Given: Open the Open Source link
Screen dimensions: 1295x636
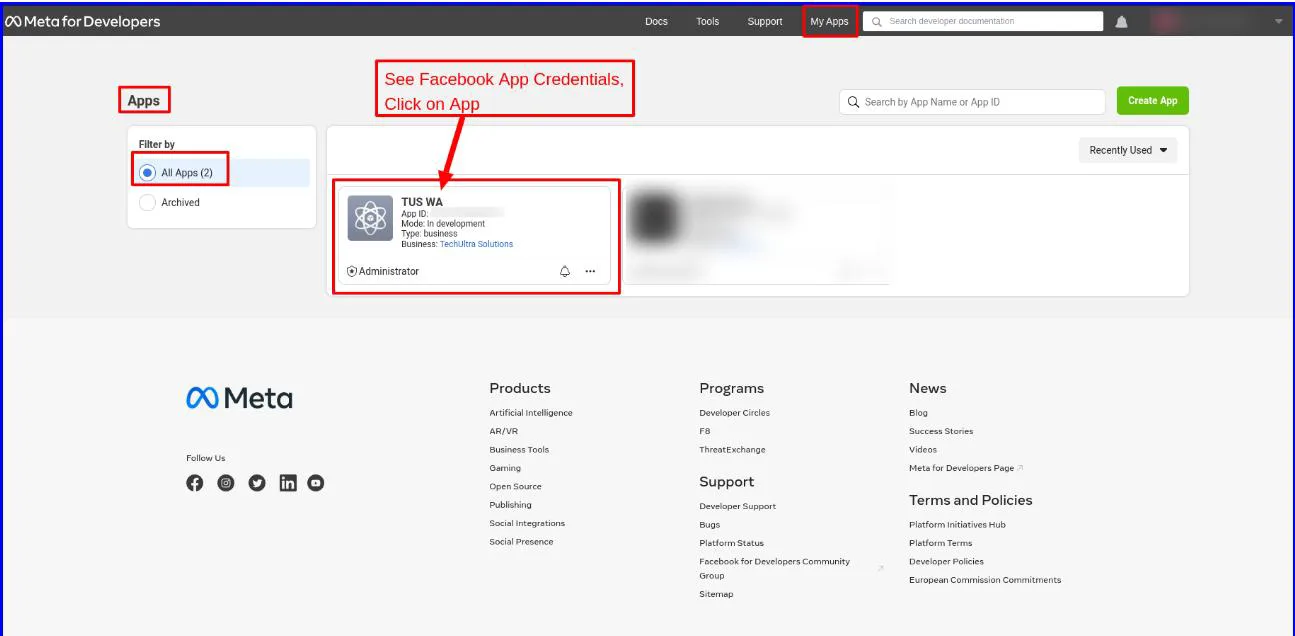Looking at the screenshot, I should [515, 487].
